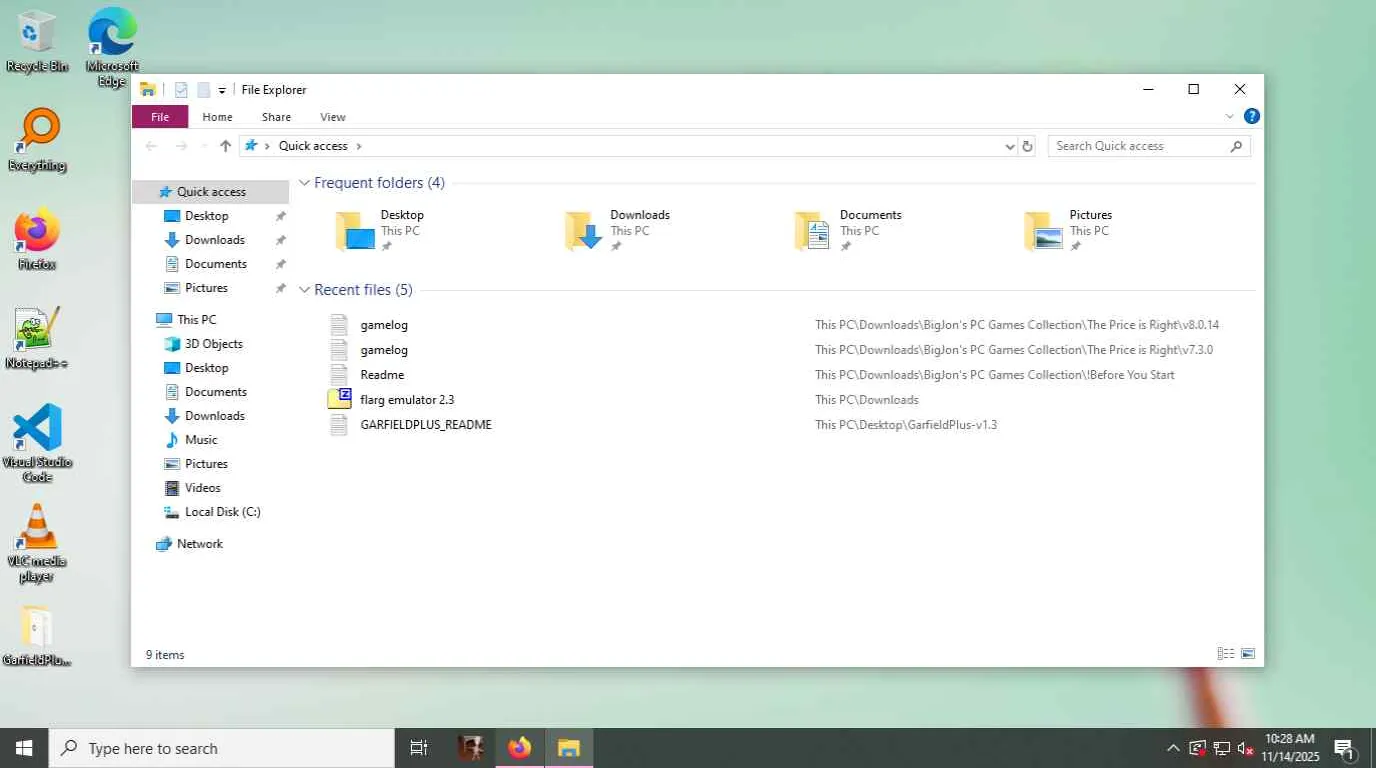Image resolution: width=1376 pixels, height=768 pixels.
Task: Click the Quick access breadcrumb in the address bar
Action: click(313, 146)
